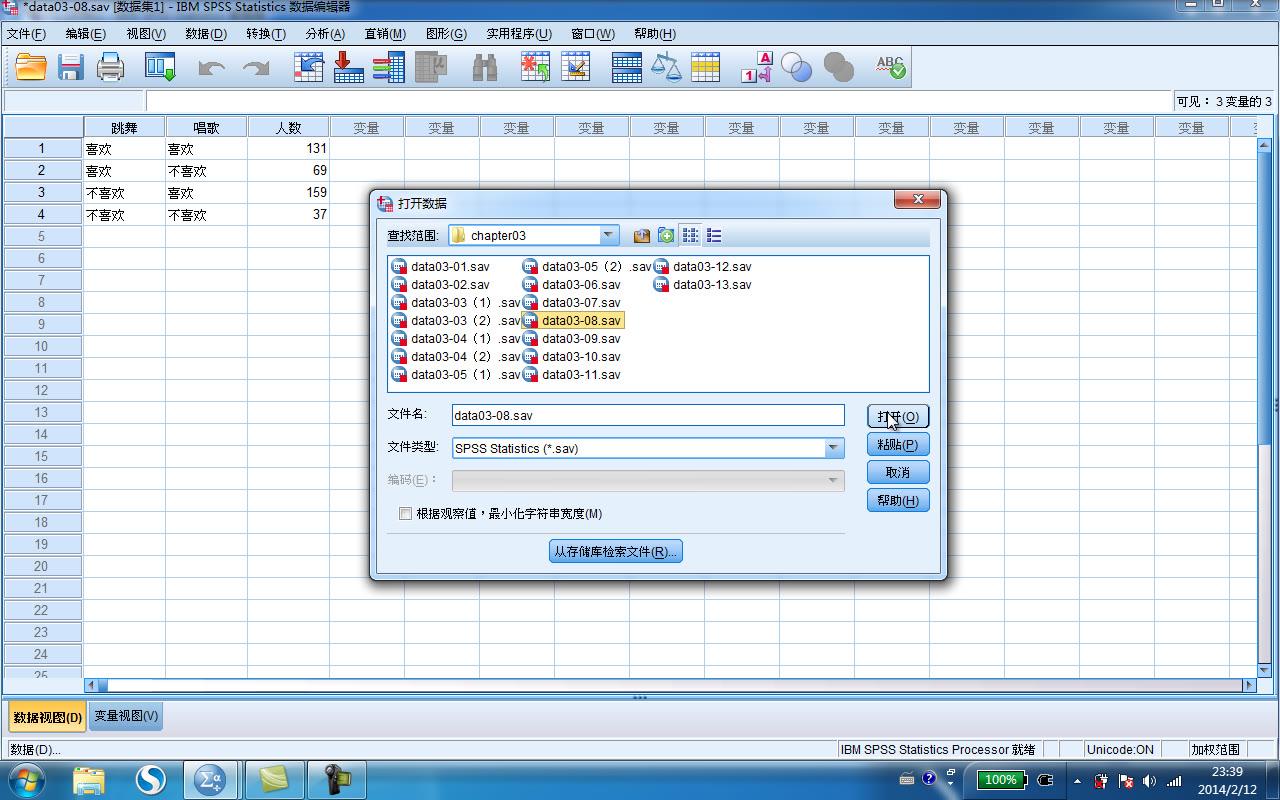Click the open data document folder icon
1280x800 pixels.
(31, 67)
